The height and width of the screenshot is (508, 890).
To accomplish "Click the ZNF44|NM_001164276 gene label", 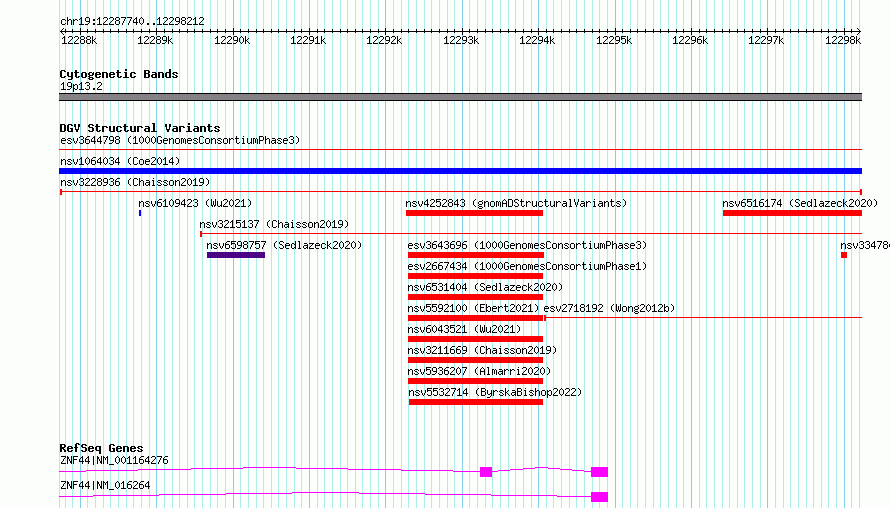I will 114,460.
